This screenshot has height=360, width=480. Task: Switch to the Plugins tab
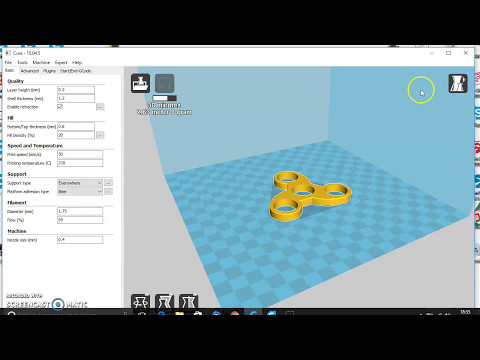pos(49,71)
